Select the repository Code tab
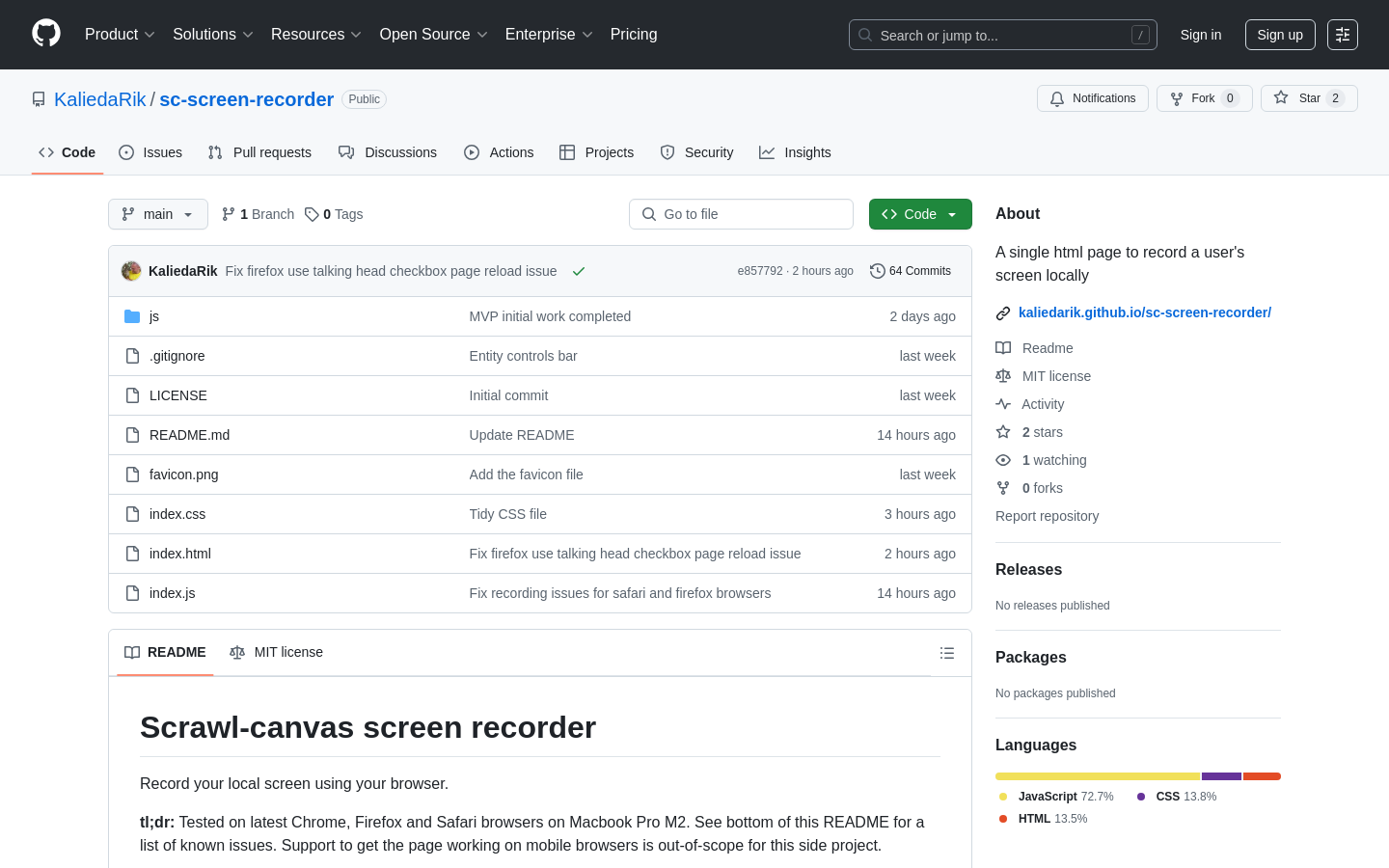Viewport: 1389px width, 868px height. (x=68, y=152)
